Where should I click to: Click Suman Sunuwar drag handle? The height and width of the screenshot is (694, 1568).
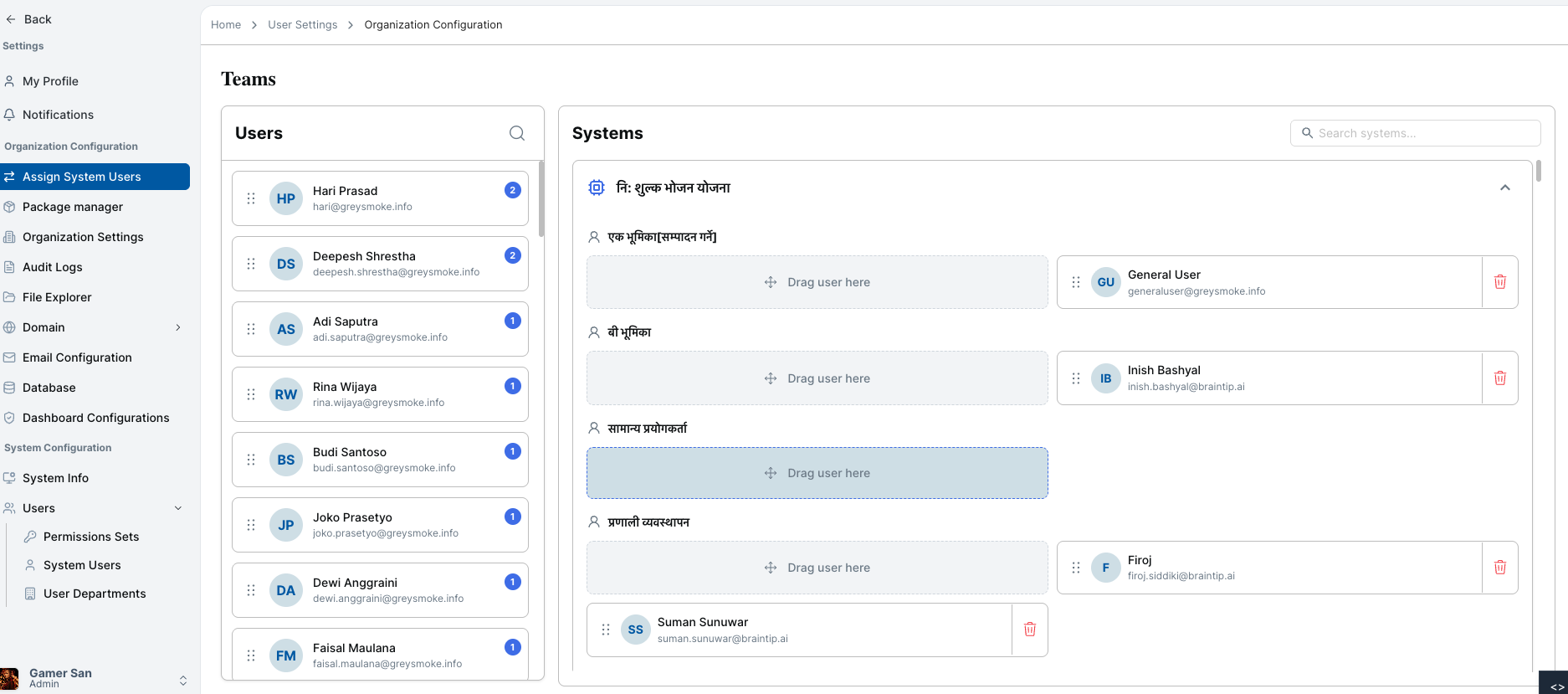pos(606,630)
